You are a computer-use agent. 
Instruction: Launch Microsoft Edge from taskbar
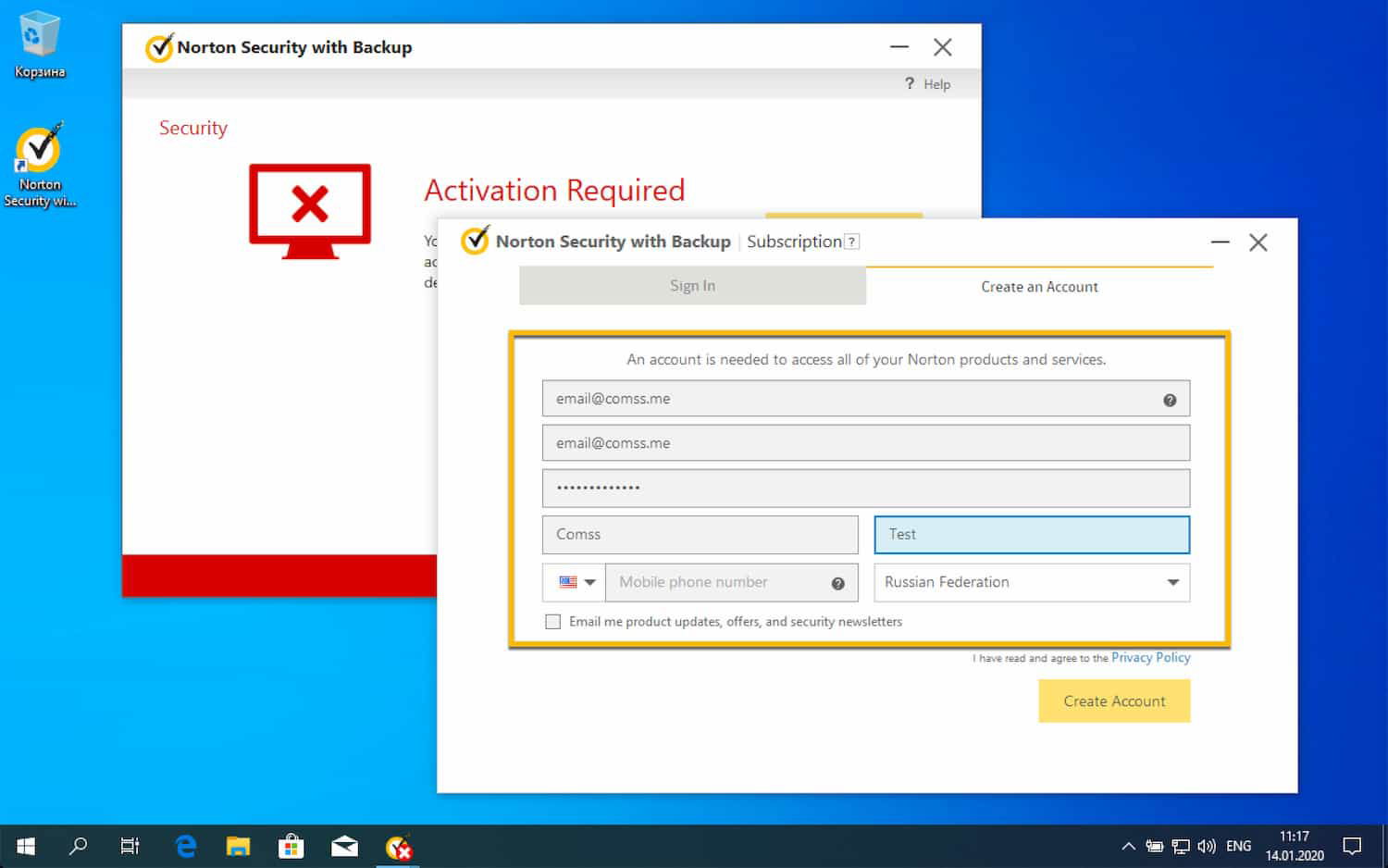[x=186, y=846]
